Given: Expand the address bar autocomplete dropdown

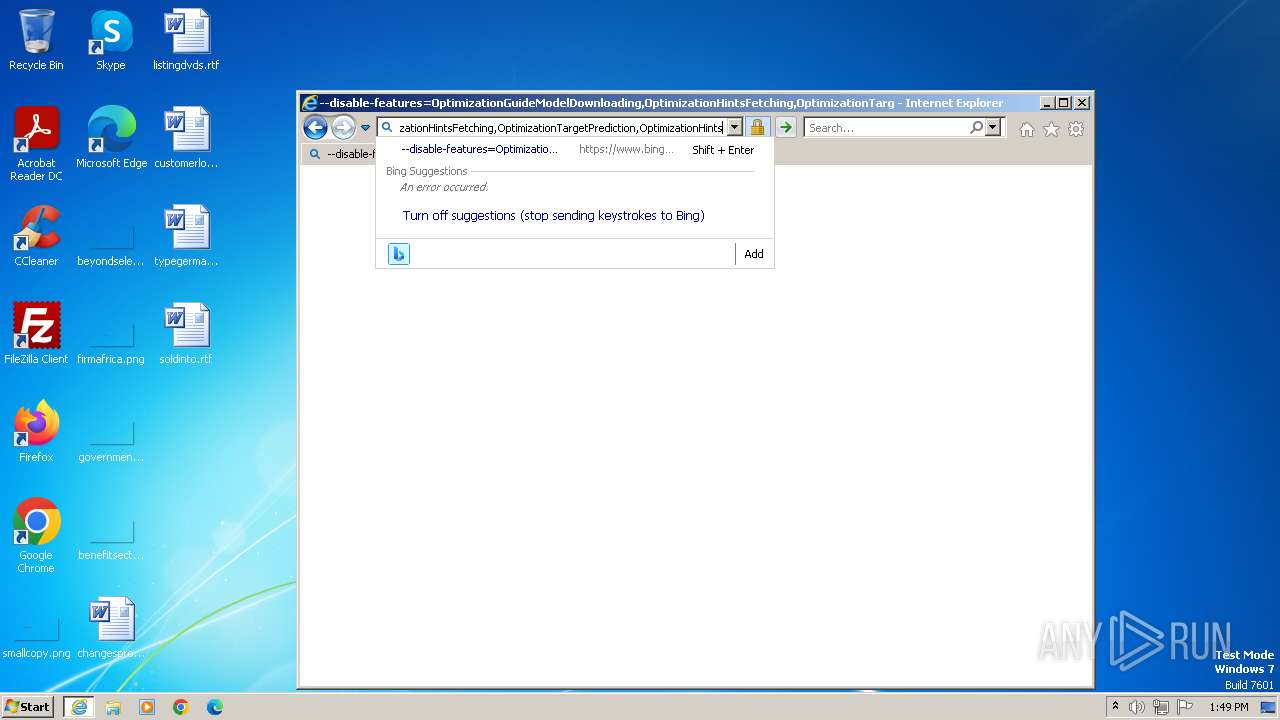Looking at the screenshot, I should [x=735, y=128].
